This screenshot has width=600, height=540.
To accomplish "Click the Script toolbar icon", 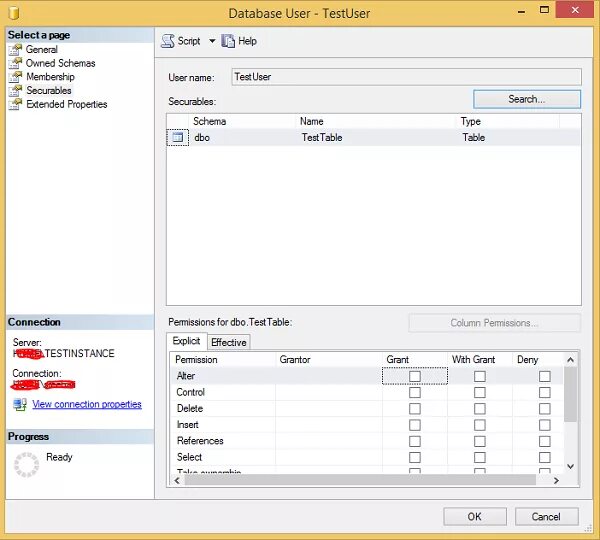I will point(168,41).
